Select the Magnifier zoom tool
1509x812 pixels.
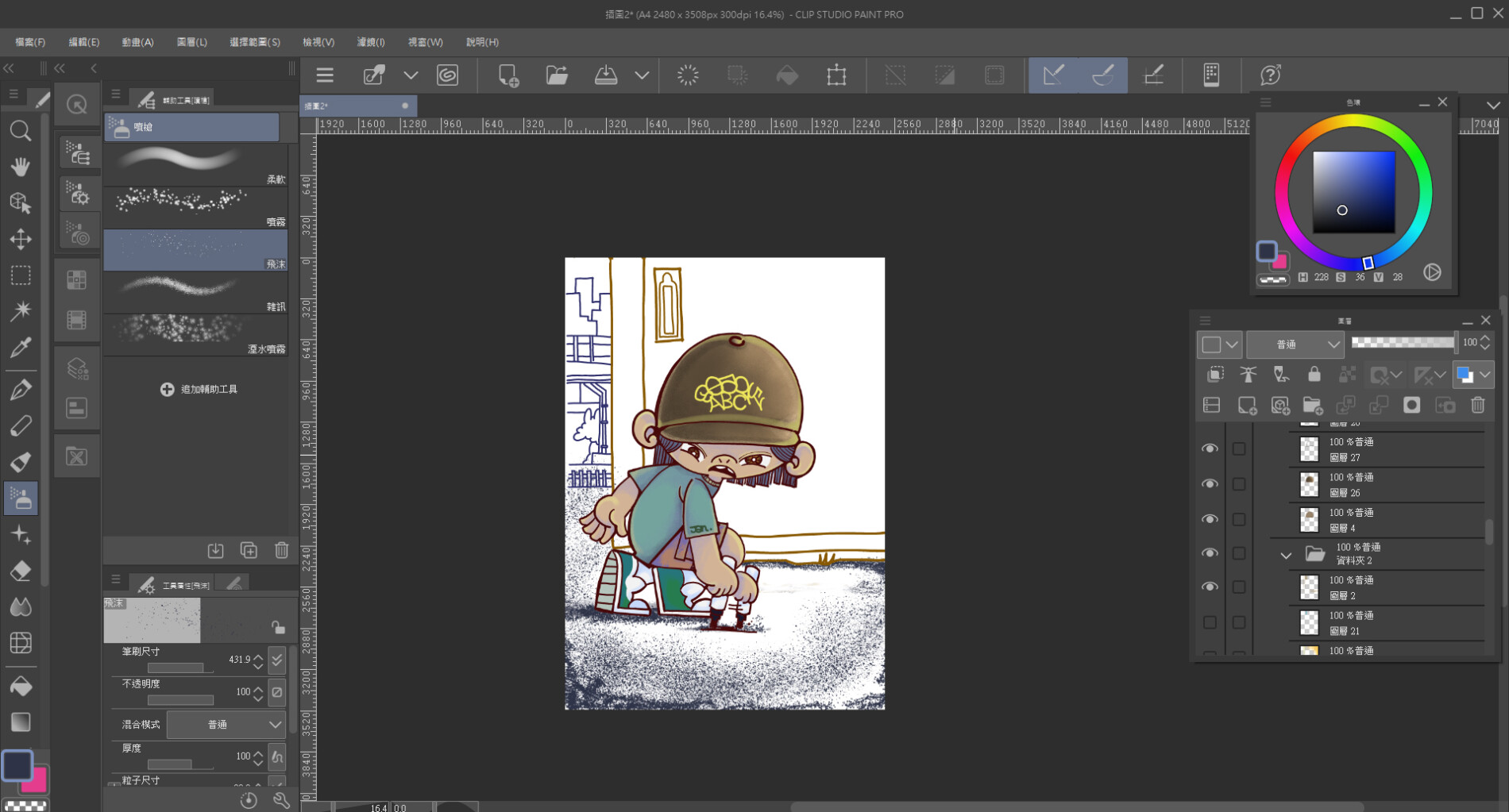tap(21, 131)
